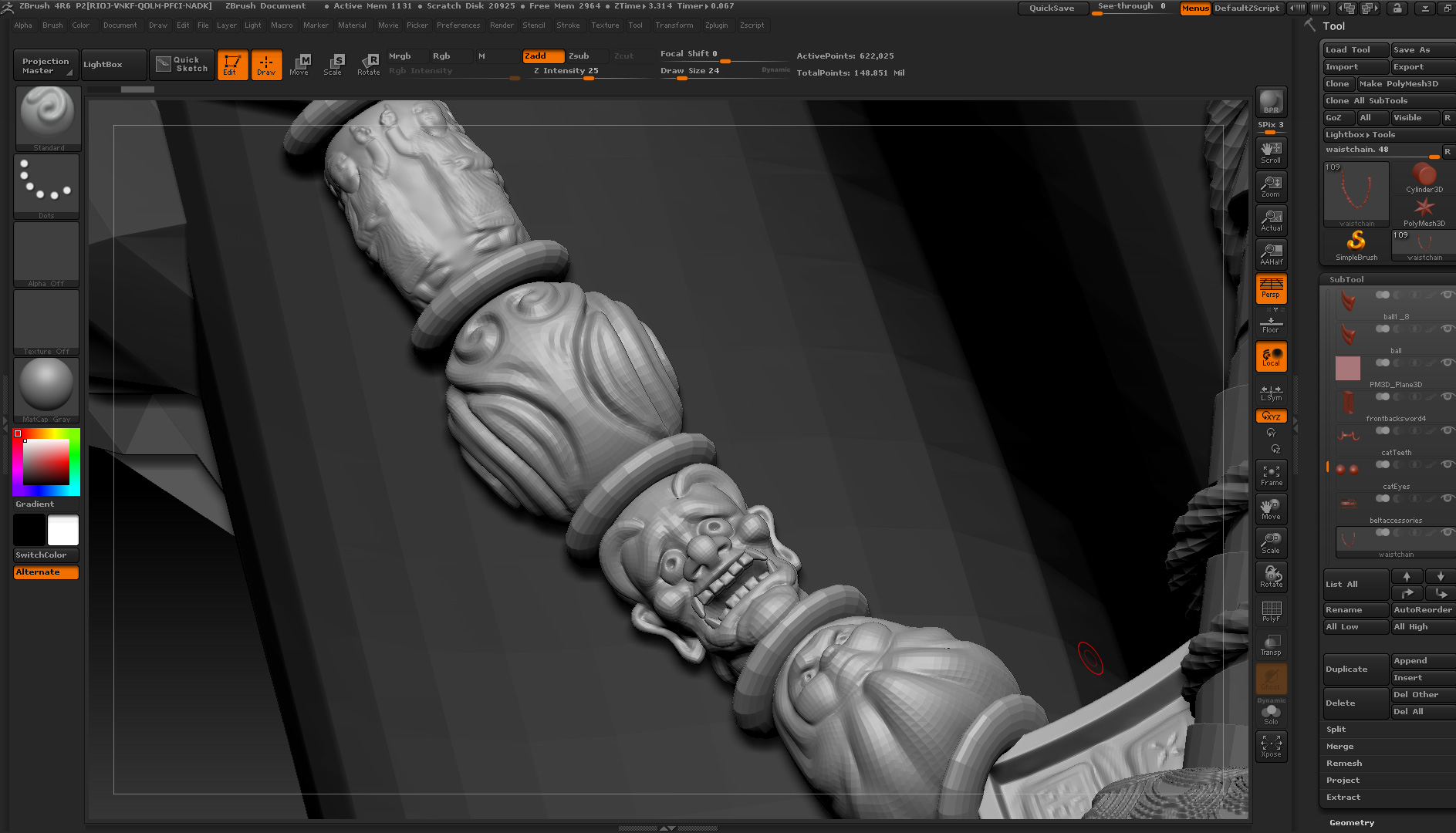Open the Material menu
Viewport: 1456px width, 833px height.
[x=352, y=25]
